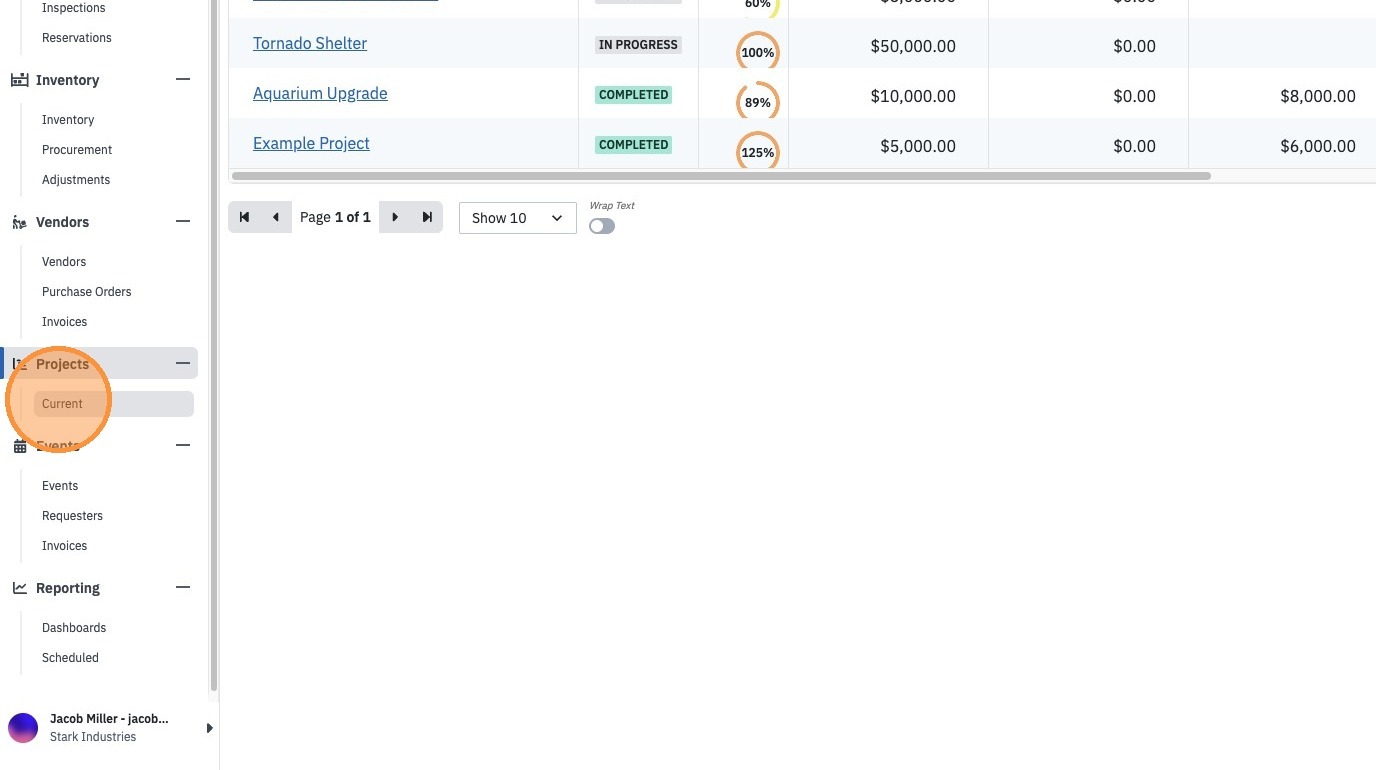Open Purchase Orders in the sidebar

(87, 292)
